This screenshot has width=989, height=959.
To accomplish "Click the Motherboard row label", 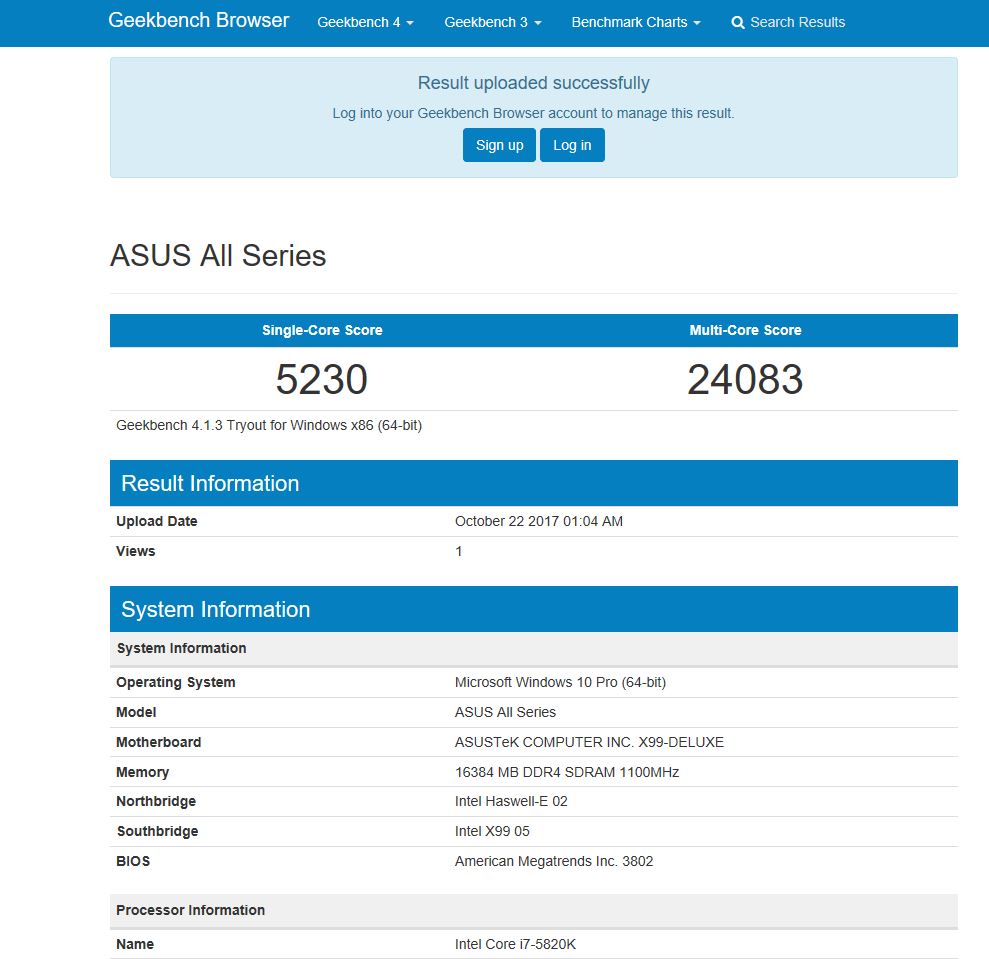I will pyautogui.click(x=158, y=742).
